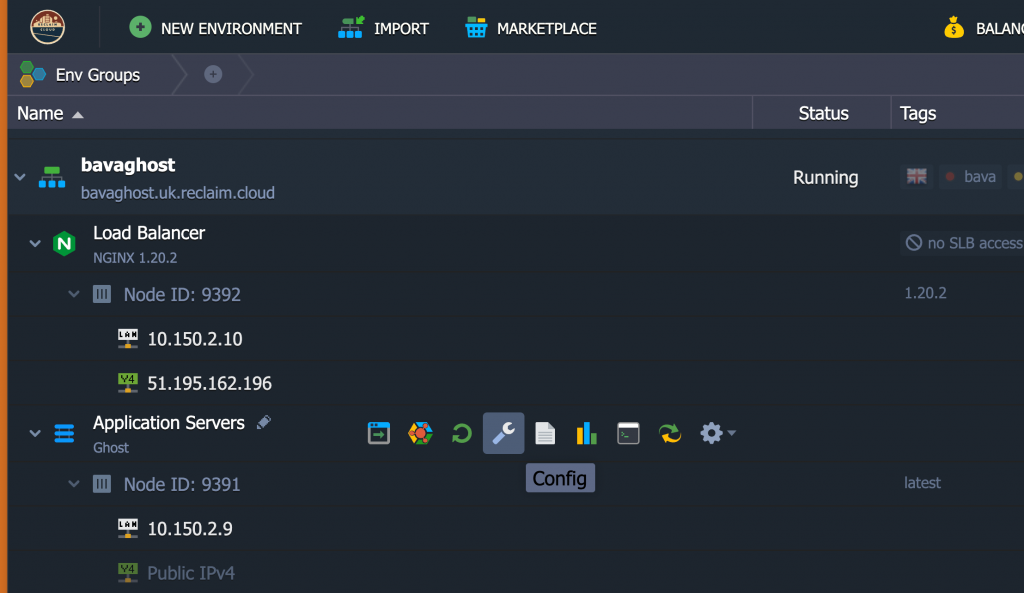
Task: Click the Redeploy containers icon
Action: tap(670, 433)
